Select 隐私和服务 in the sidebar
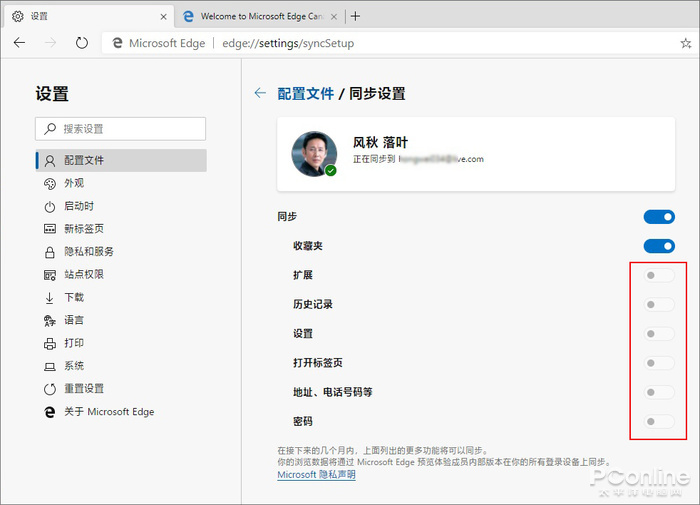Image resolution: width=700 pixels, height=505 pixels. click(x=88, y=252)
